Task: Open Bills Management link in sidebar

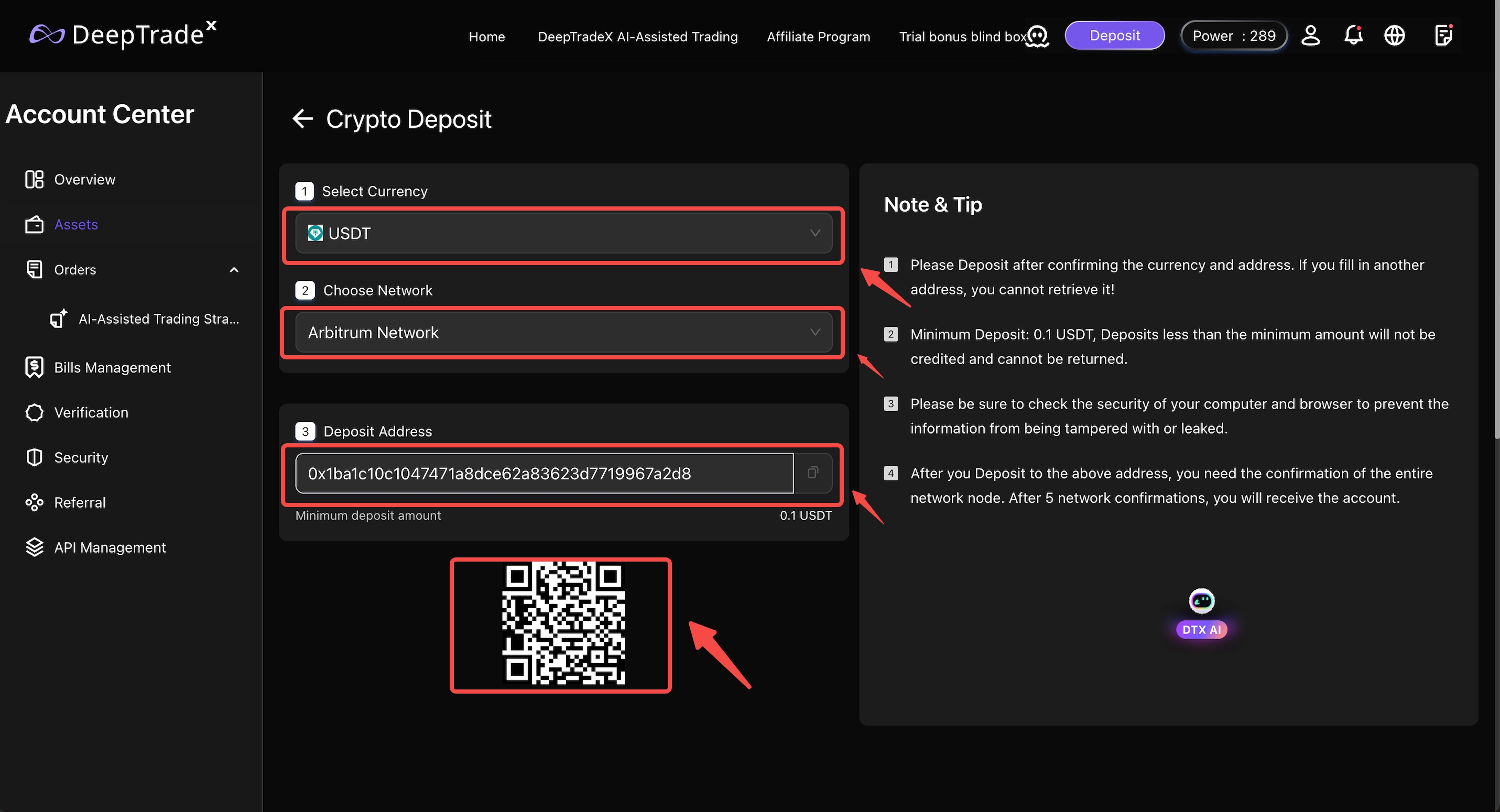Action: pyautogui.click(x=112, y=367)
